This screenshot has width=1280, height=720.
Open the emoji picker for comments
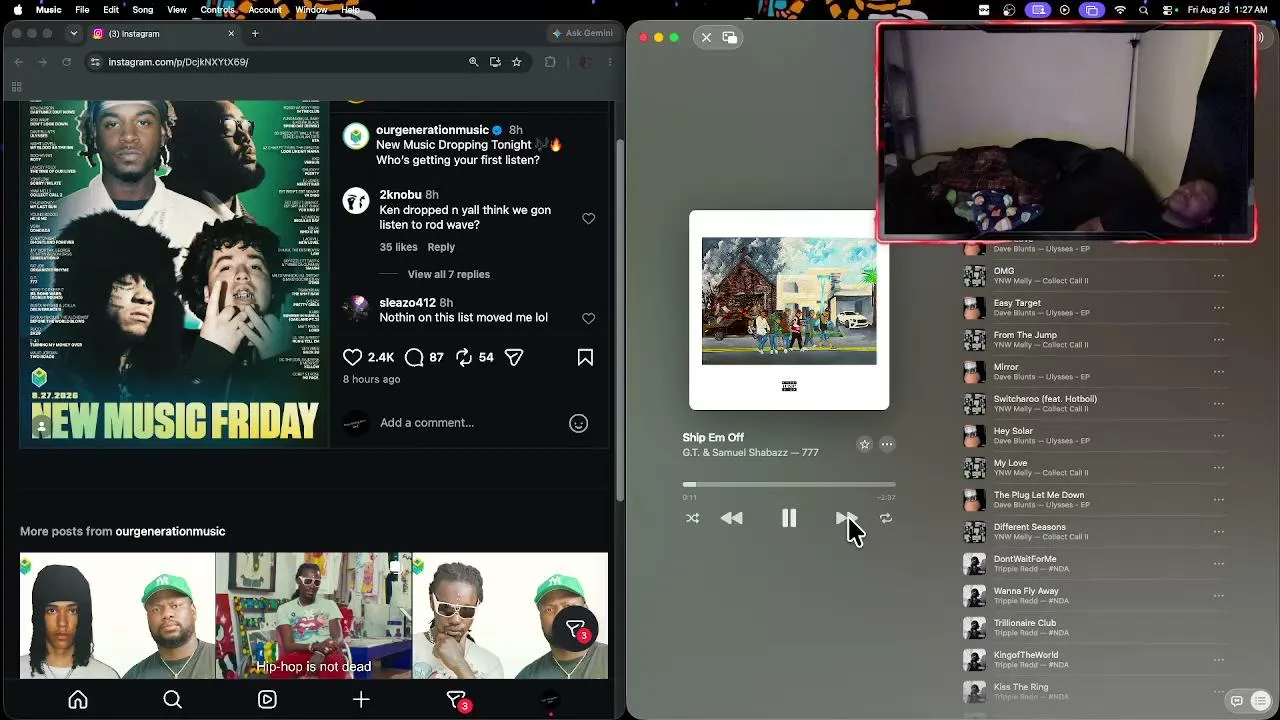(578, 423)
